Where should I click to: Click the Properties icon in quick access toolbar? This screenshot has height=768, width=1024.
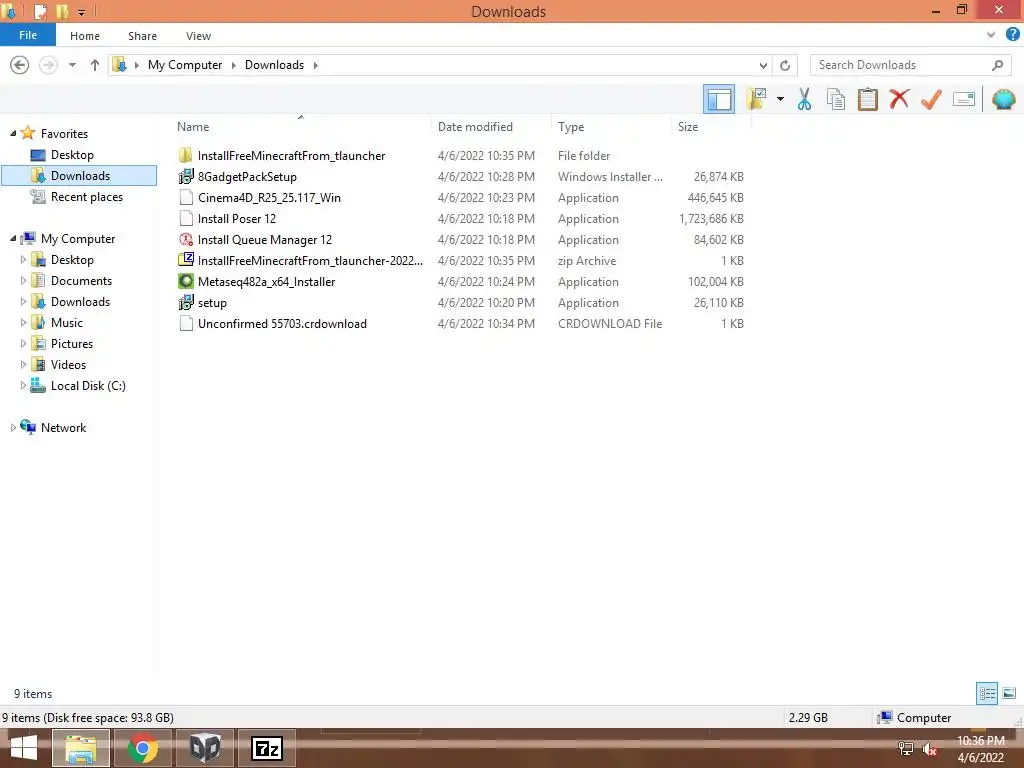pyautogui.click(x=40, y=11)
